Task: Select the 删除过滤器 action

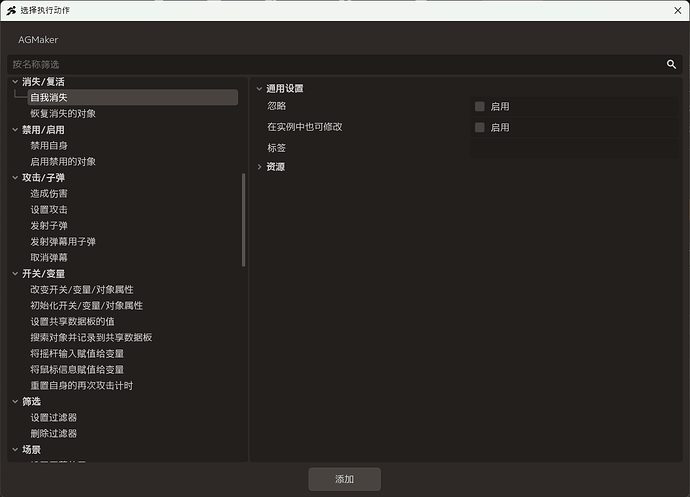Action: coord(54,434)
